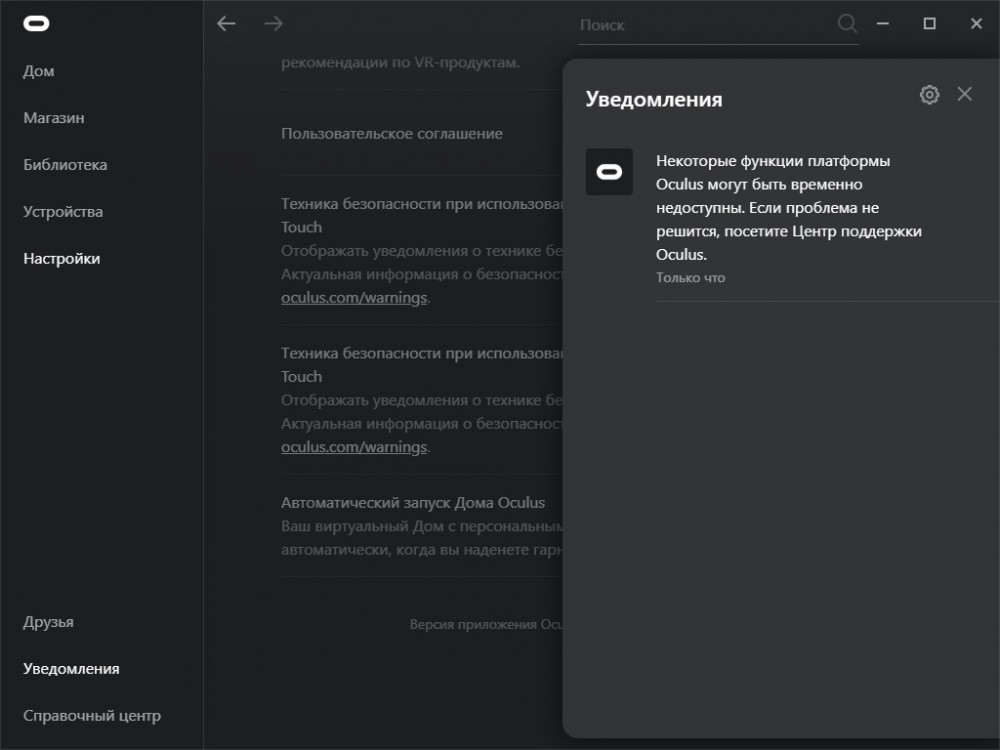Viewport: 1000px width, 750px height.
Task: Open the Друзья list
Action: (48, 622)
